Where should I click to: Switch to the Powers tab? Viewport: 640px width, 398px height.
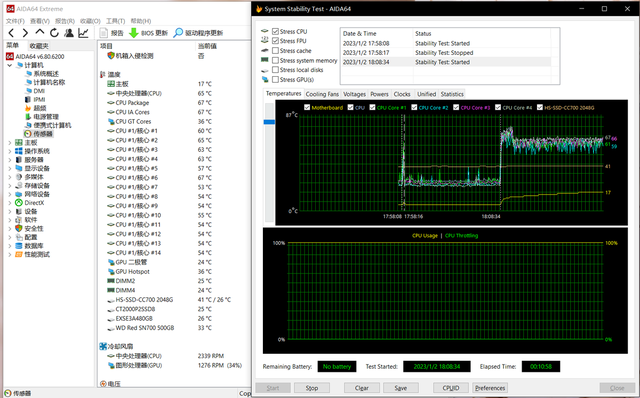coord(379,94)
